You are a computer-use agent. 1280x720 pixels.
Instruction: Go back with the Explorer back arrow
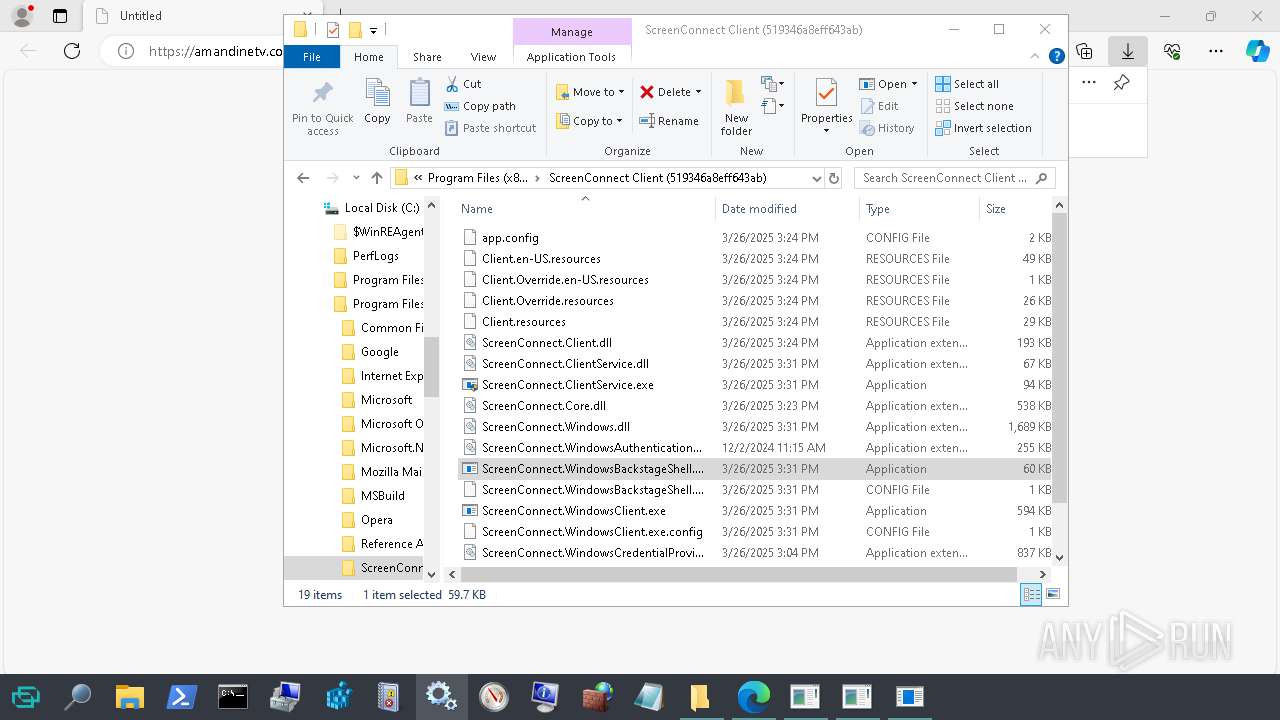pyautogui.click(x=303, y=178)
